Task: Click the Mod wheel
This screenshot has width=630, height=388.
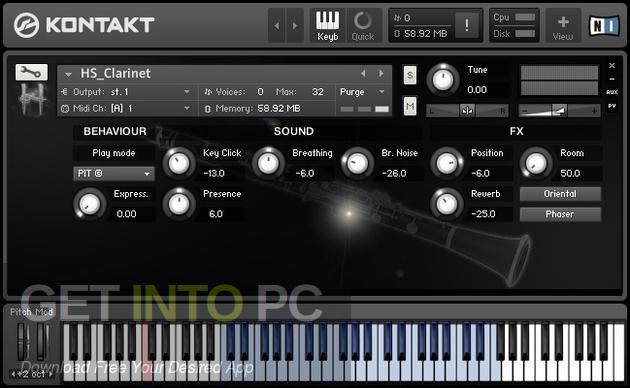Action: tap(42, 341)
